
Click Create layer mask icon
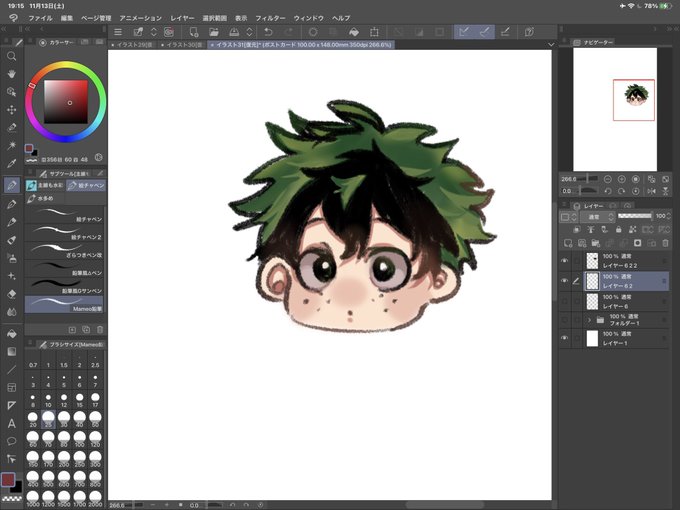pos(638,243)
